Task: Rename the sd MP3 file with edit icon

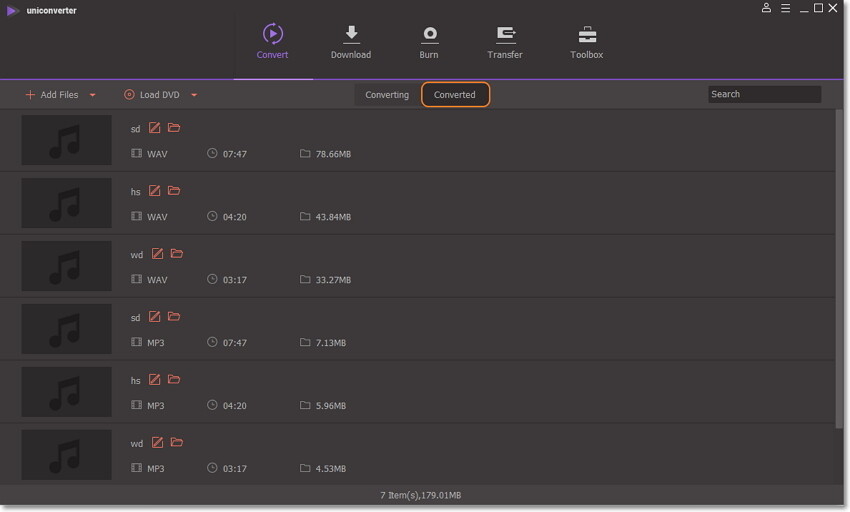Action: tap(154, 317)
